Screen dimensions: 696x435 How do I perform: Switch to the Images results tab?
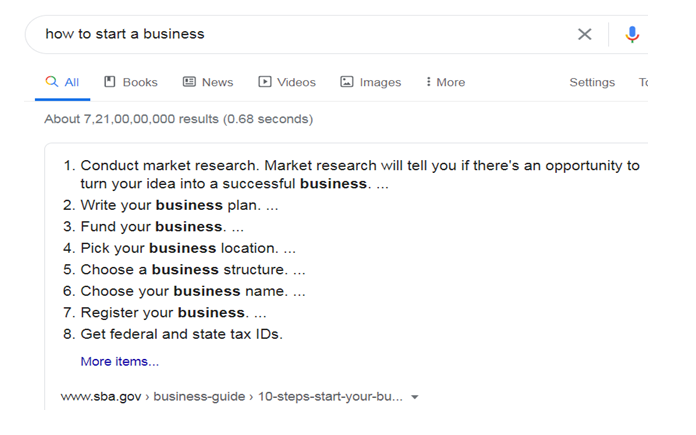371,82
